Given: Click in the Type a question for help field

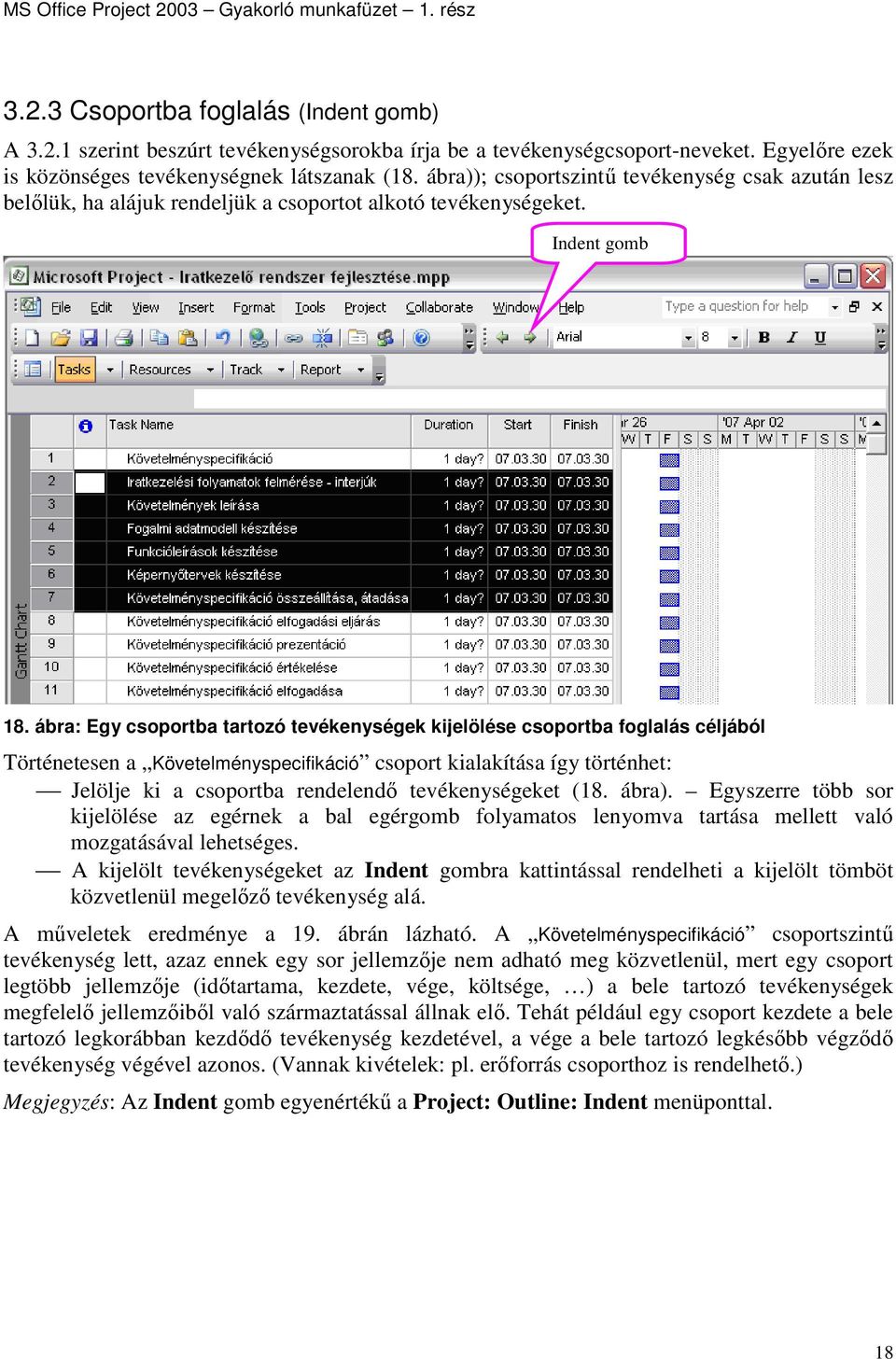Looking at the screenshot, I should (x=744, y=306).
